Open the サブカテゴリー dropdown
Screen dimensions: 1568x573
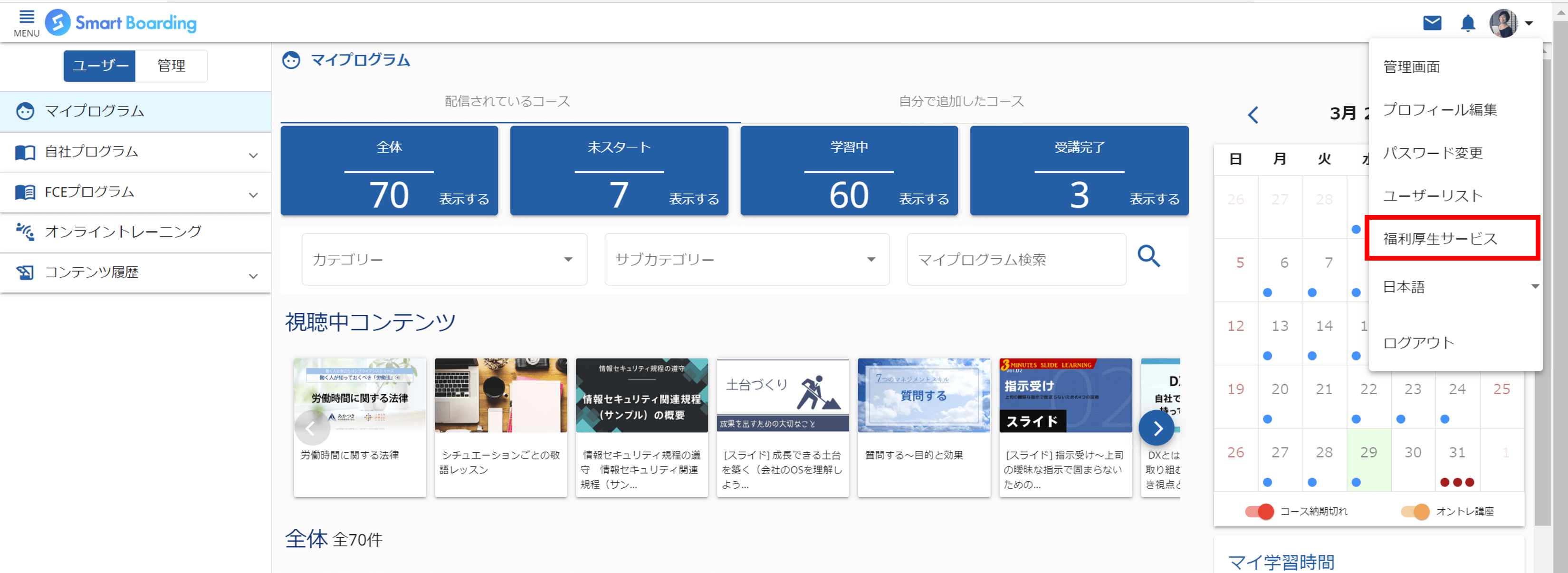[746, 260]
